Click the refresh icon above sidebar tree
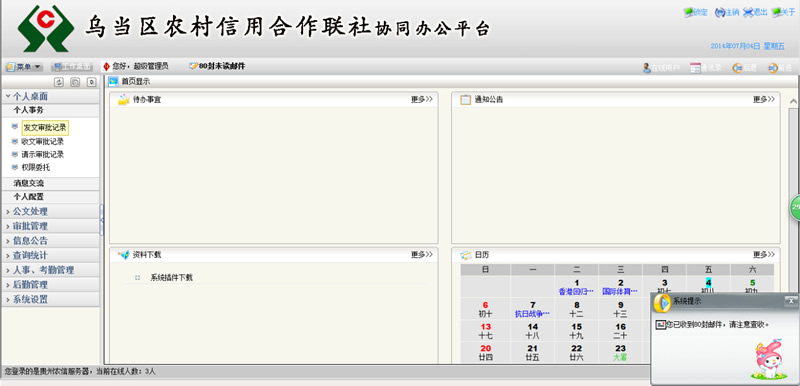The width and height of the screenshot is (800, 386). (x=59, y=82)
